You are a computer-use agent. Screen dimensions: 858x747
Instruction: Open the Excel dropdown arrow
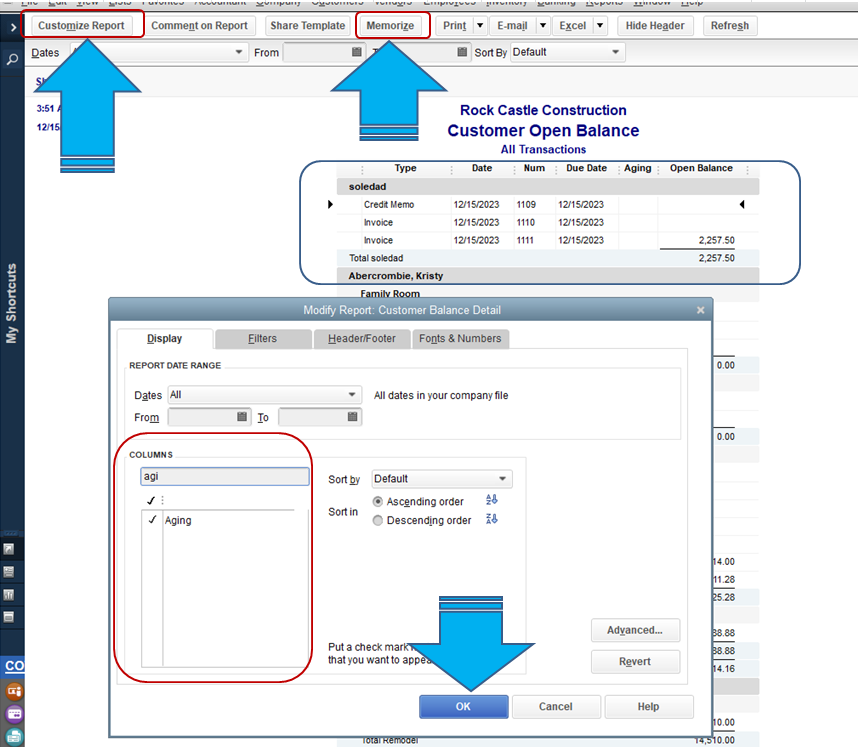click(600, 25)
